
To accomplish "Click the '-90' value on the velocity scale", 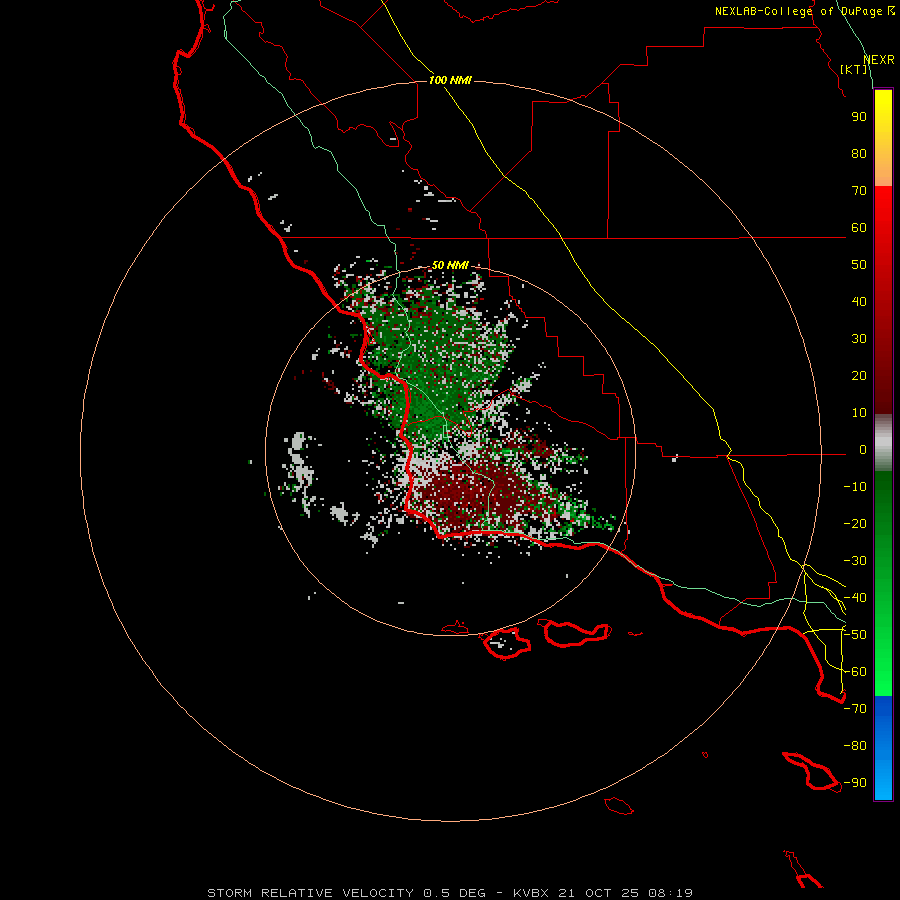I will (x=855, y=783).
